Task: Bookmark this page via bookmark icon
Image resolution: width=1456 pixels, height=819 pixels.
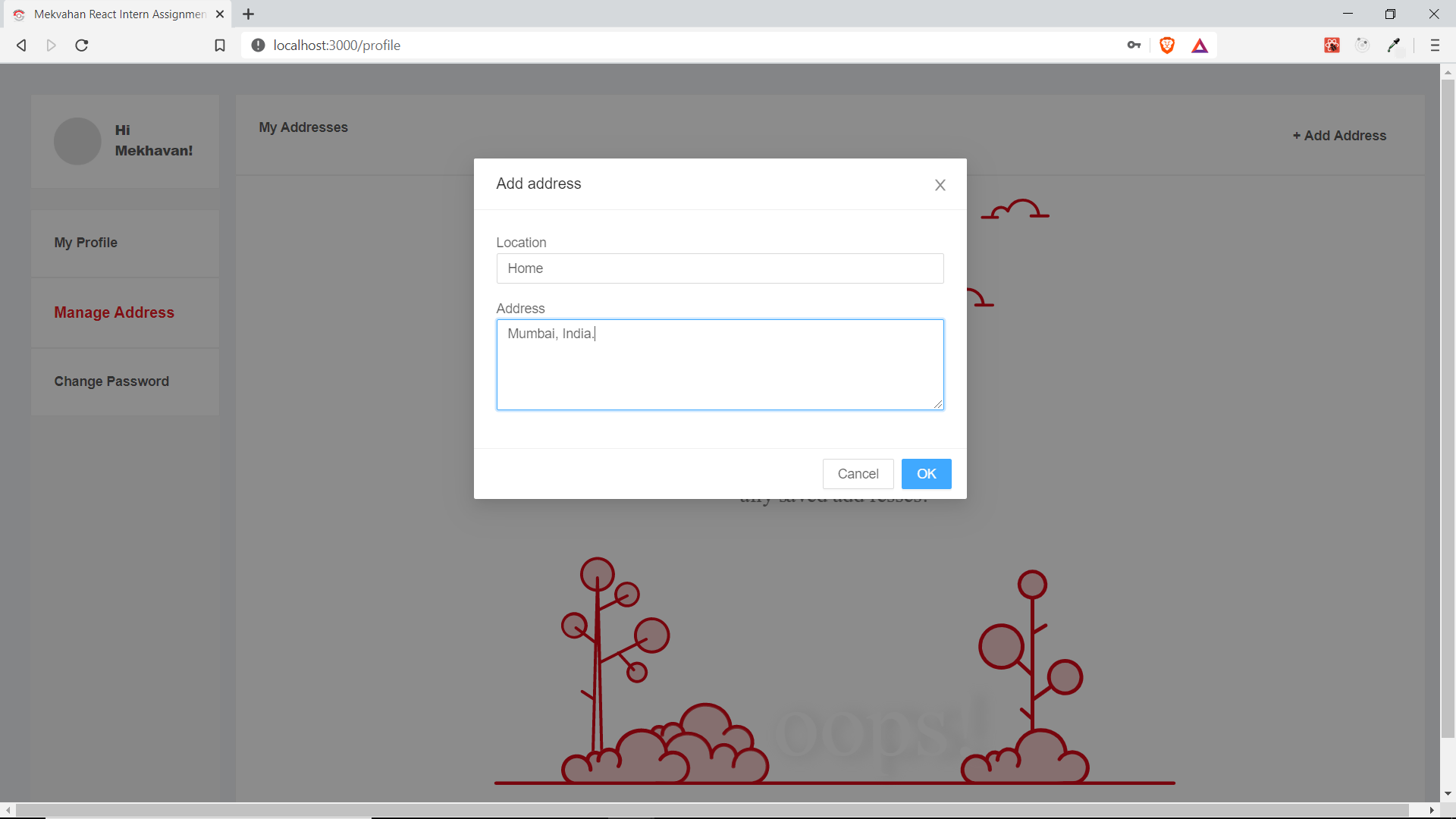Action: pyautogui.click(x=220, y=45)
